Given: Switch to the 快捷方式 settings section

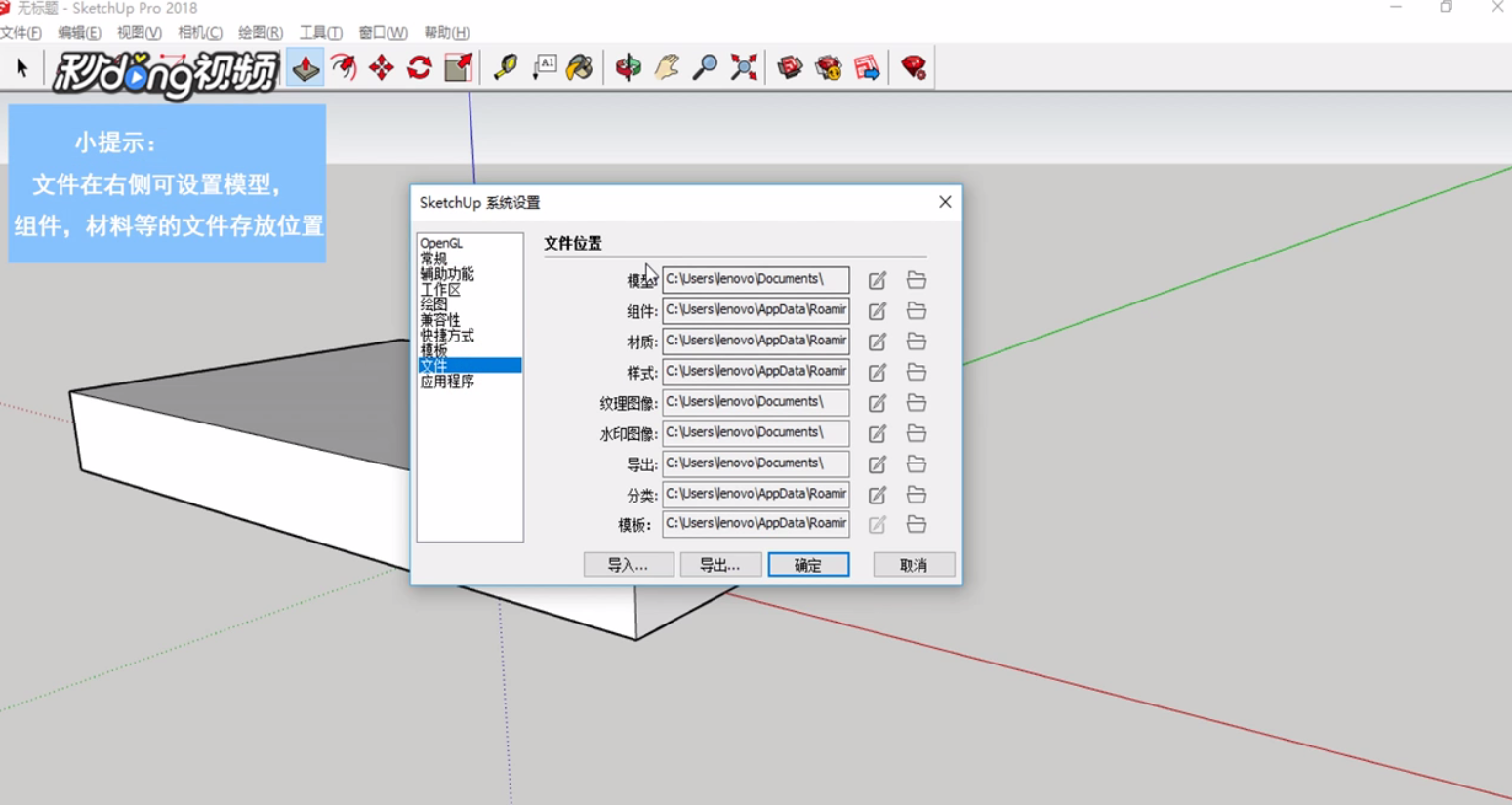Looking at the screenshot, I should click(449, 335).
